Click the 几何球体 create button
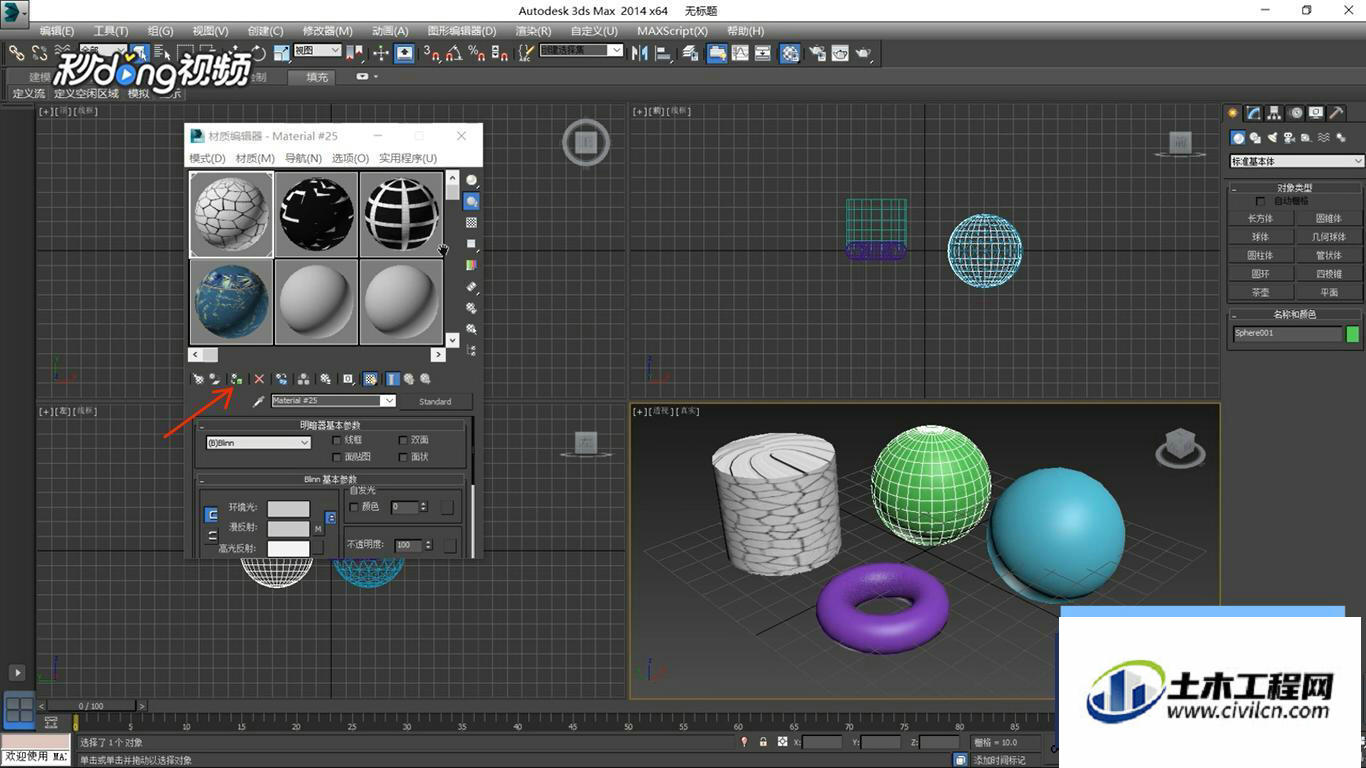Screen dimensions: 1366x768 click(1329, 237)
